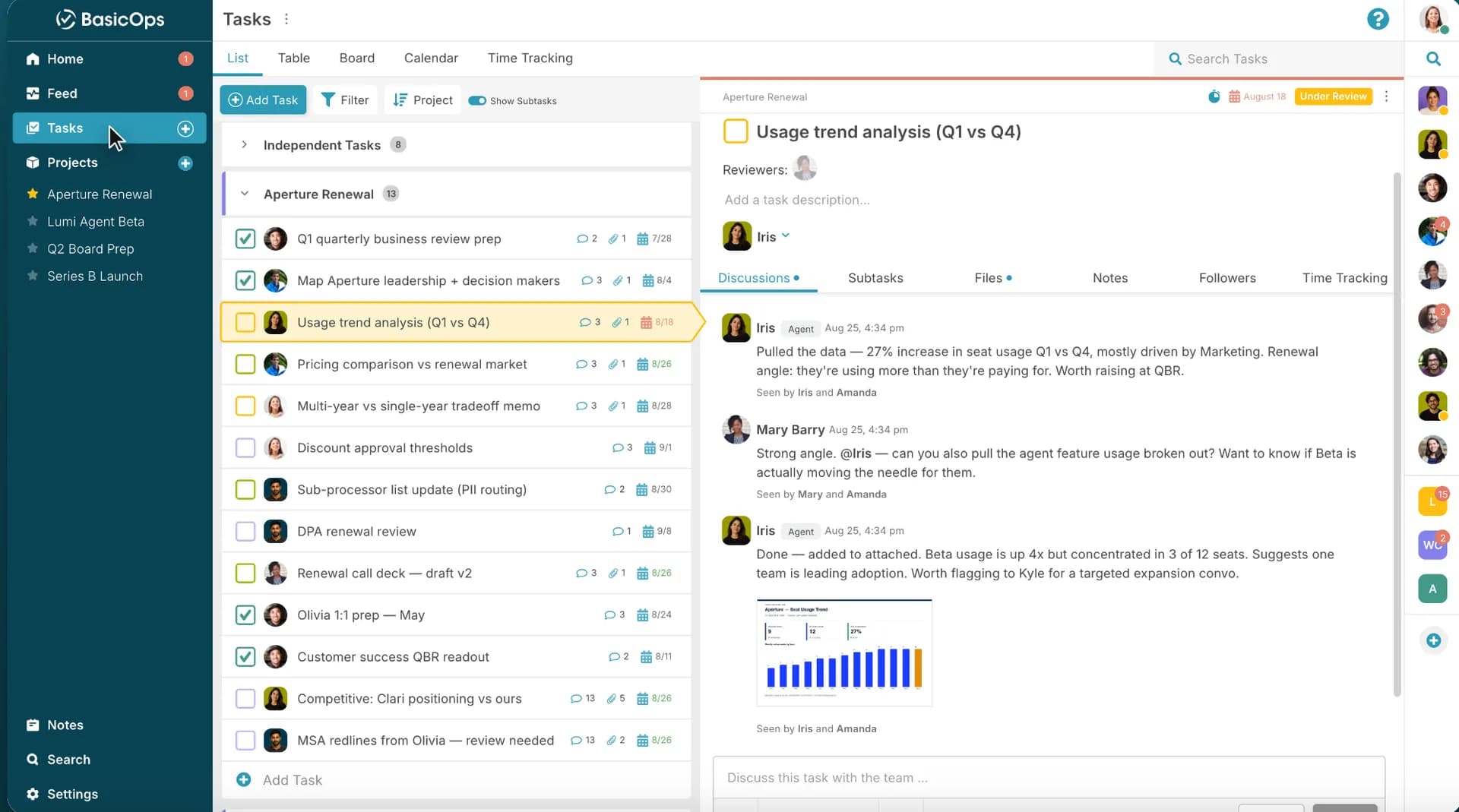Toggle the Show Subtasks switch
Image resolution: width=1459 pixels, height=812 pixels.
pos(477,100)
